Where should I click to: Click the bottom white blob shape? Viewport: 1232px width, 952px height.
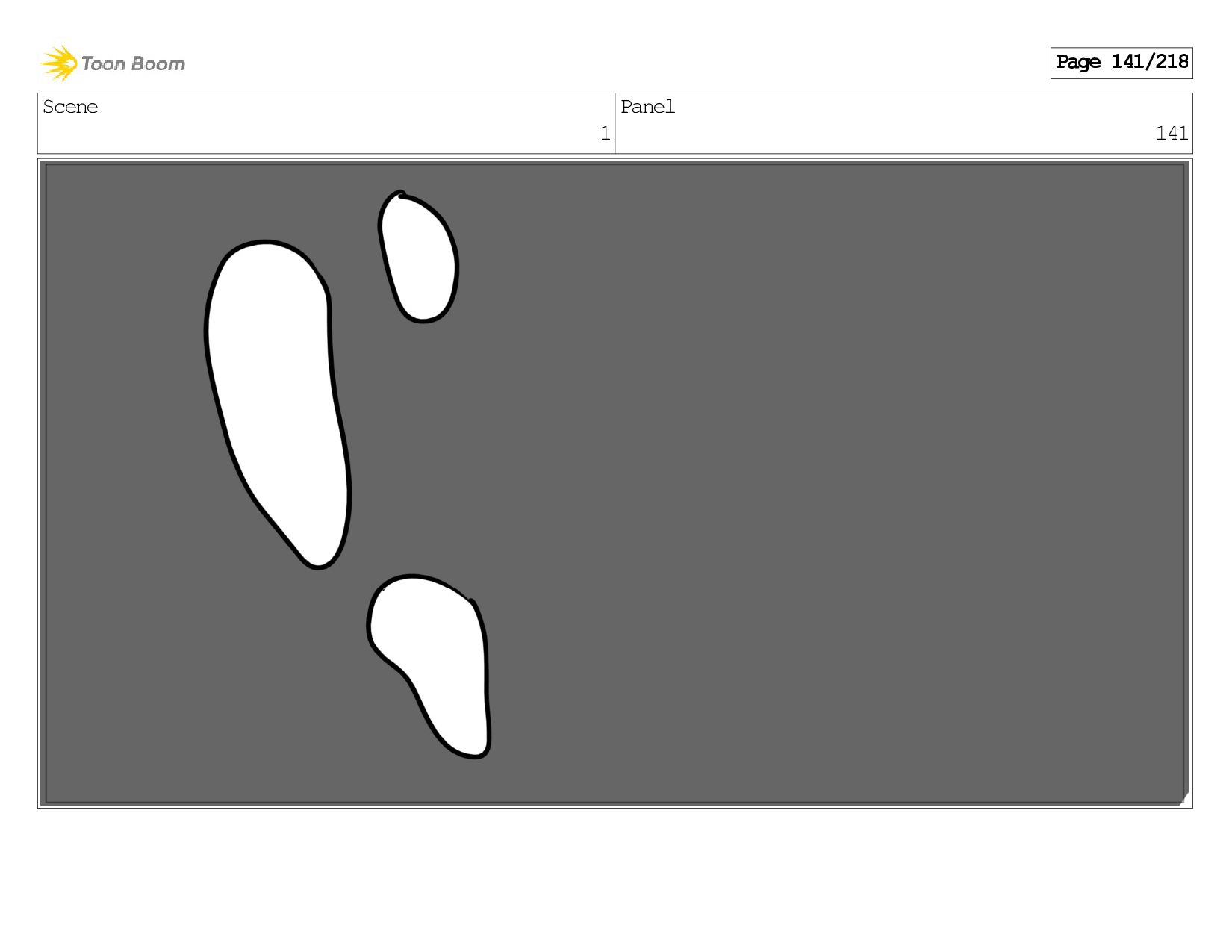(429, 665)
